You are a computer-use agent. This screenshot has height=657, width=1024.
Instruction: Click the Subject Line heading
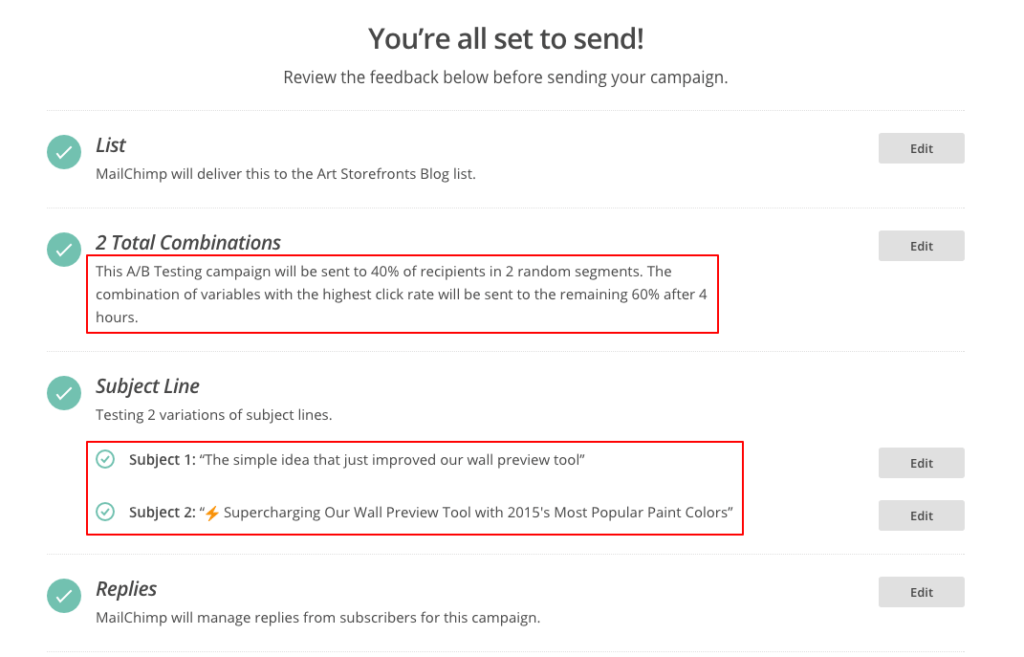coord(148,386)
